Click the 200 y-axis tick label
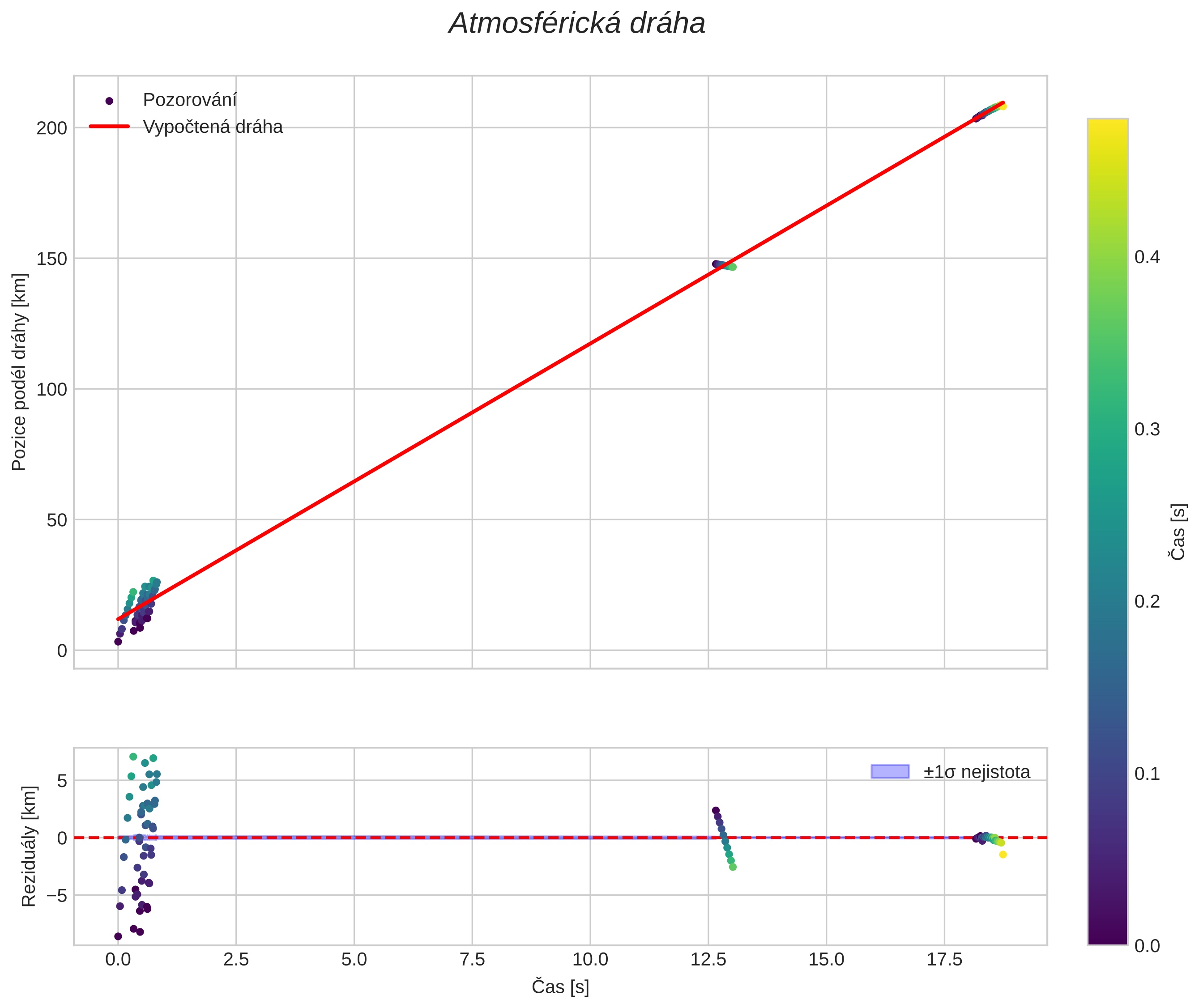The width and height of the screenshot is (1199, 1008). click(x=51, y=128)
